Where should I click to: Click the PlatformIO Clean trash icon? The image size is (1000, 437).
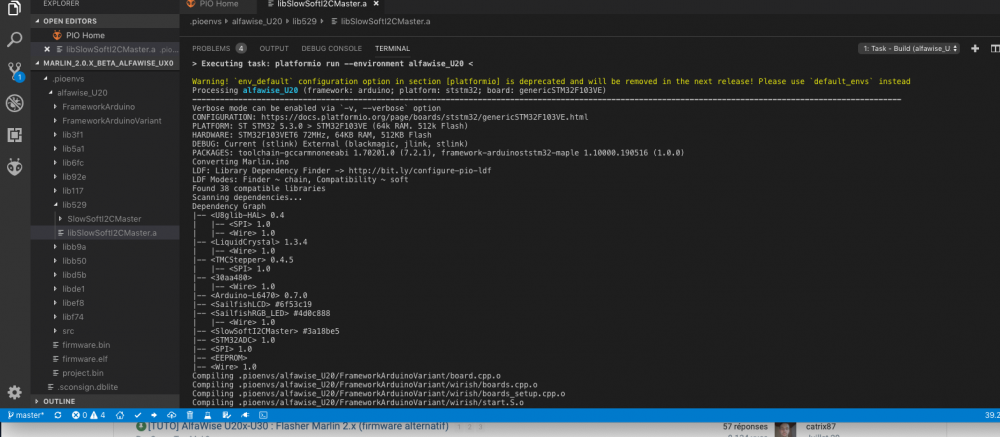coord(189,415)
